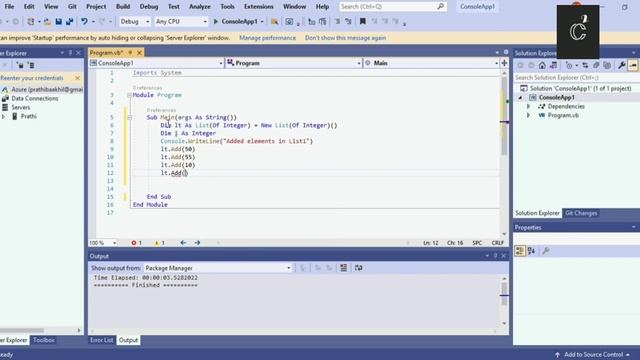The height and width of the screenshot is (360, 640).
Task: Open the Main member dropdown
Action: click(431, 63)
